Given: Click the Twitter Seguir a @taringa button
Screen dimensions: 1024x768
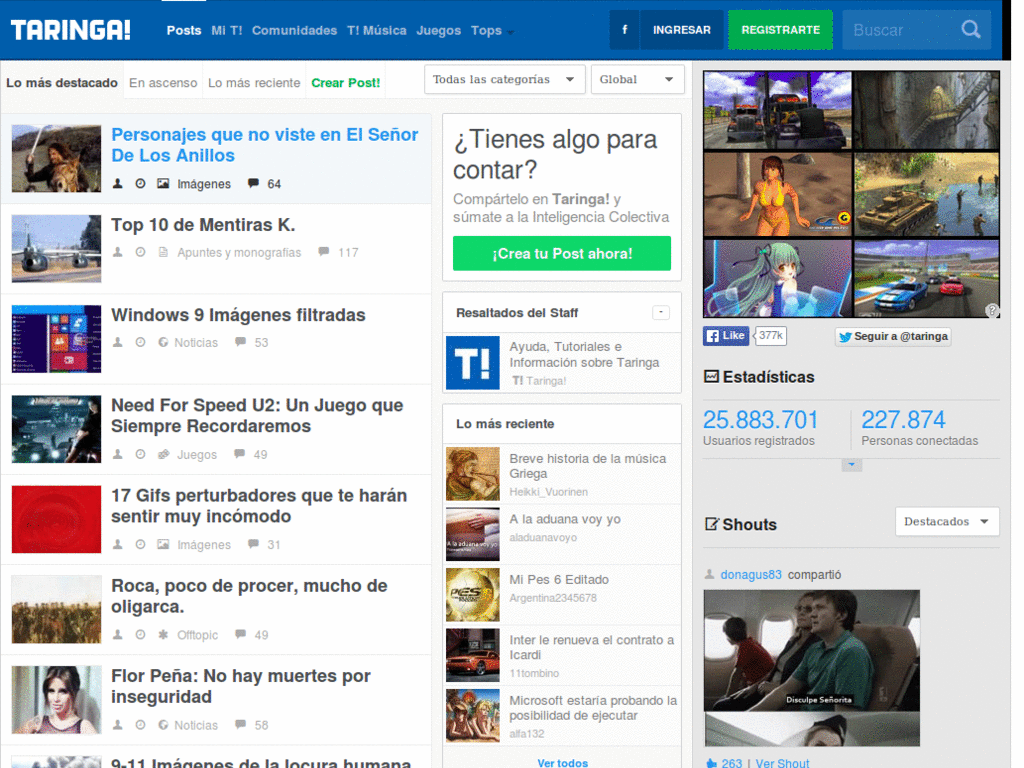Looking at the screenshot, I should pyautogui.click(x=893, y=336).
